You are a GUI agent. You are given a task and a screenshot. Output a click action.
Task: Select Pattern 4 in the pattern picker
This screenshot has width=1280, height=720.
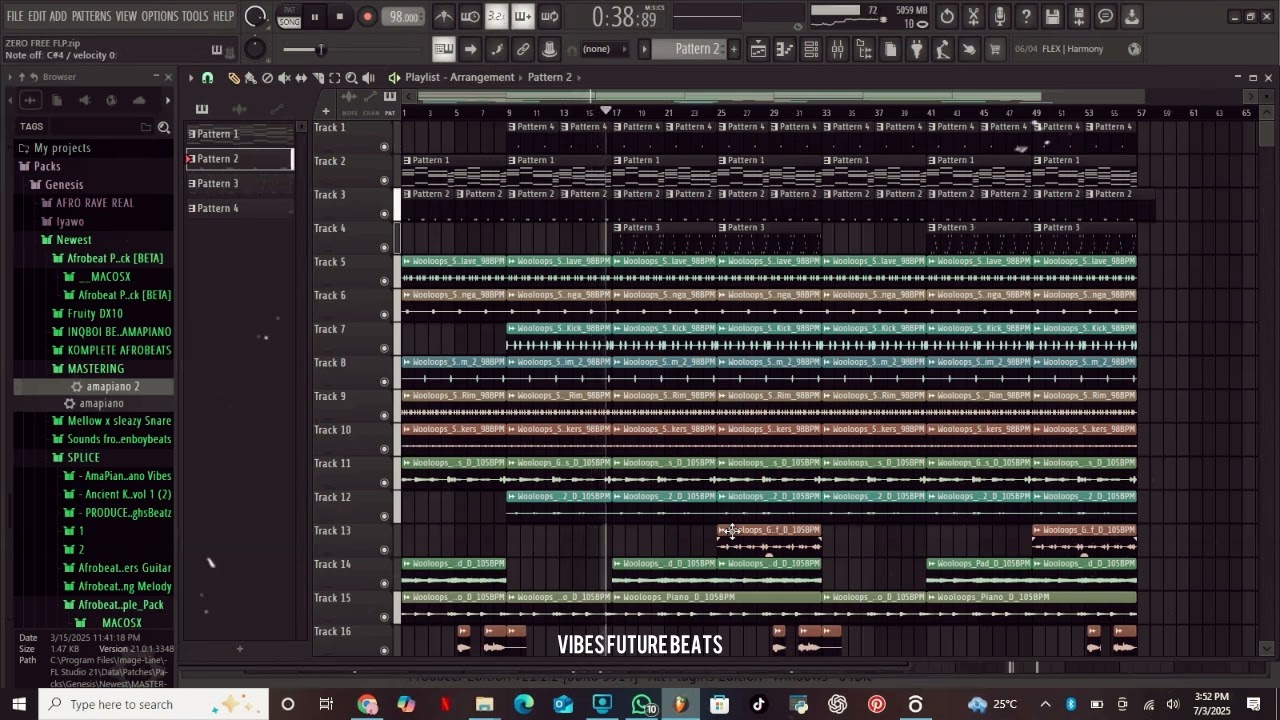click(240, 209)
